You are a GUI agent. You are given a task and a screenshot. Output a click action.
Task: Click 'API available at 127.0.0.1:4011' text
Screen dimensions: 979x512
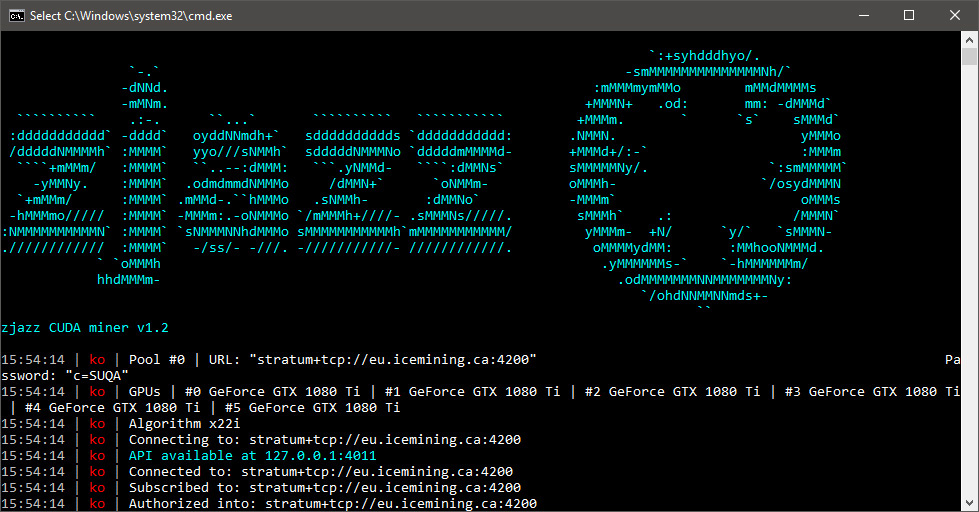point(253,456)
